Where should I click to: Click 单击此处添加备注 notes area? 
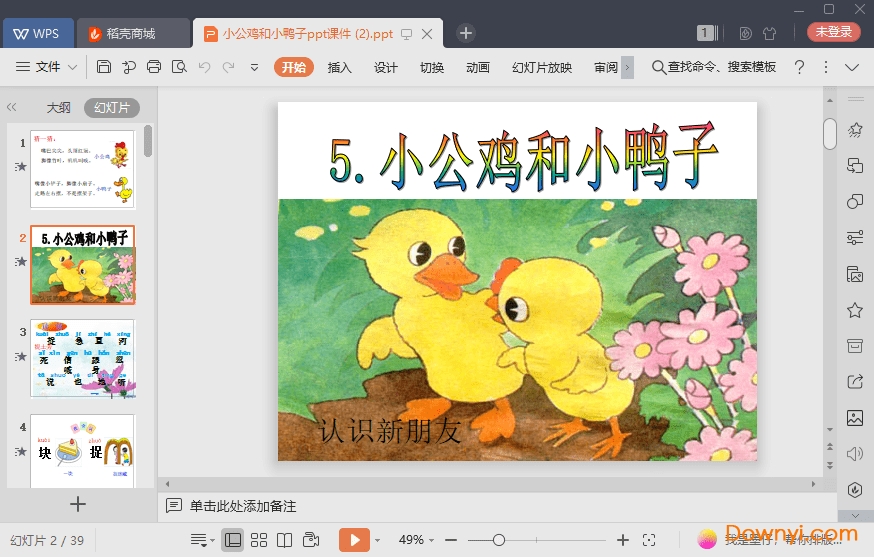[x=243, y=506]
